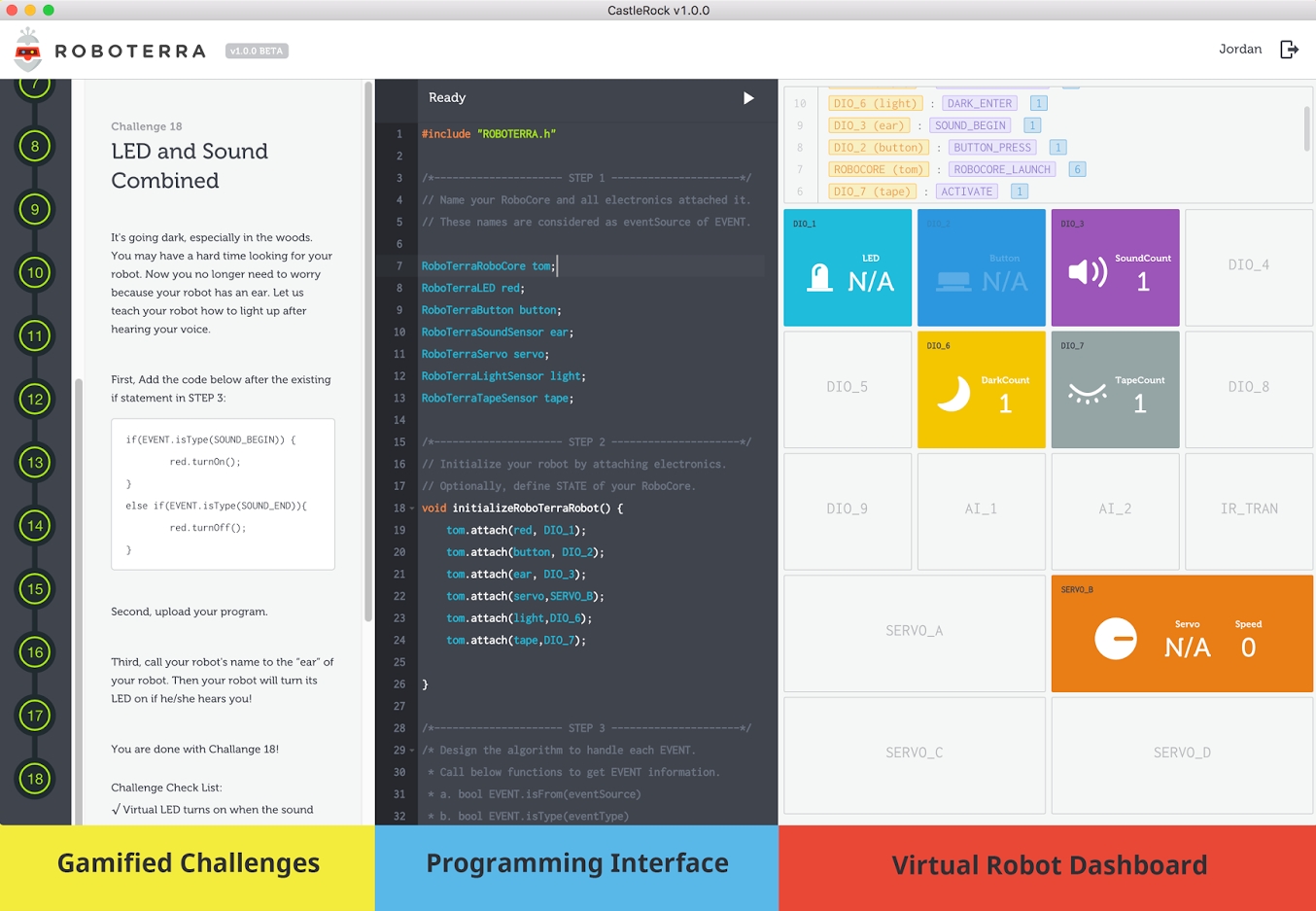
Task: Click the ROBOCORE_LAUNCH event tag in log
Action: (x=1002, y=170)
